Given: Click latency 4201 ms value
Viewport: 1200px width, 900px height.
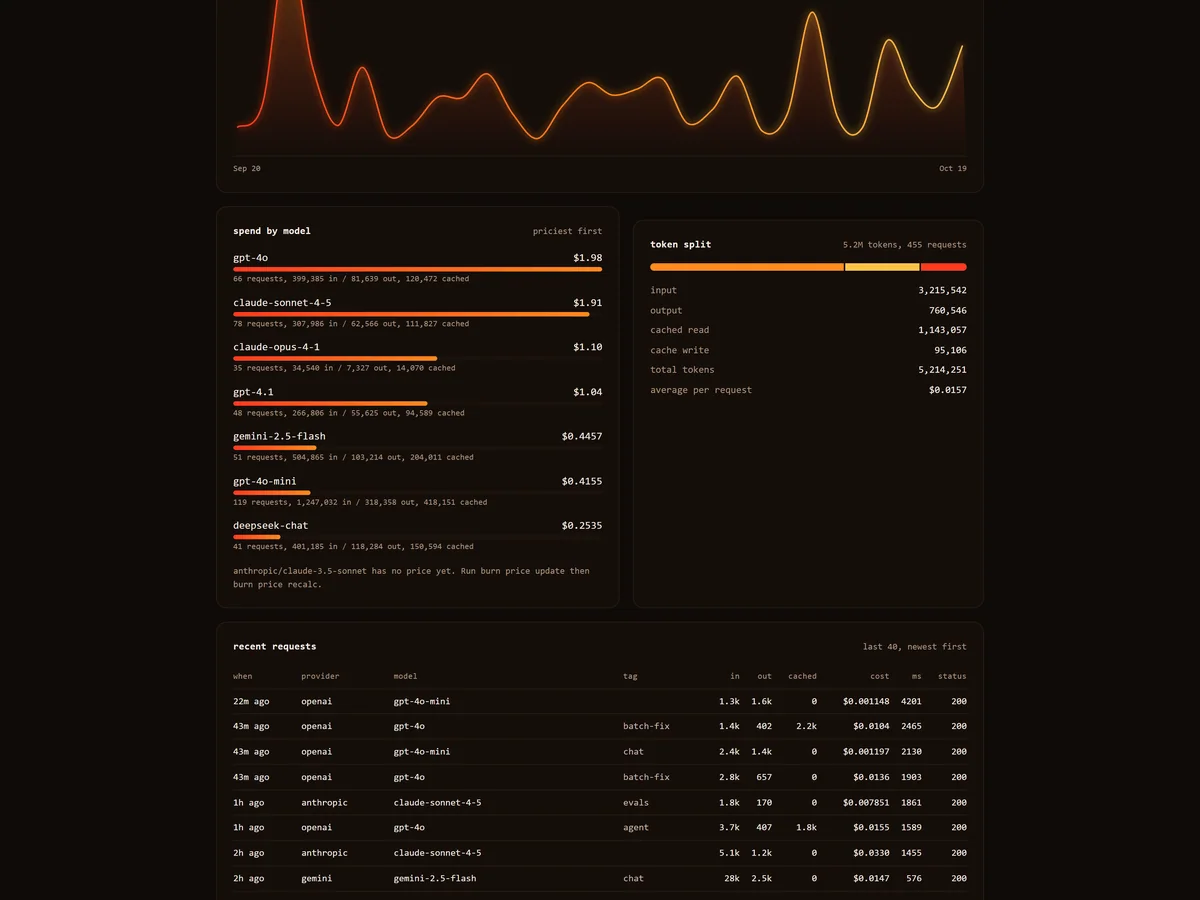Looking at the screenshot, I should pyautogui.click(x=911, y=701).
